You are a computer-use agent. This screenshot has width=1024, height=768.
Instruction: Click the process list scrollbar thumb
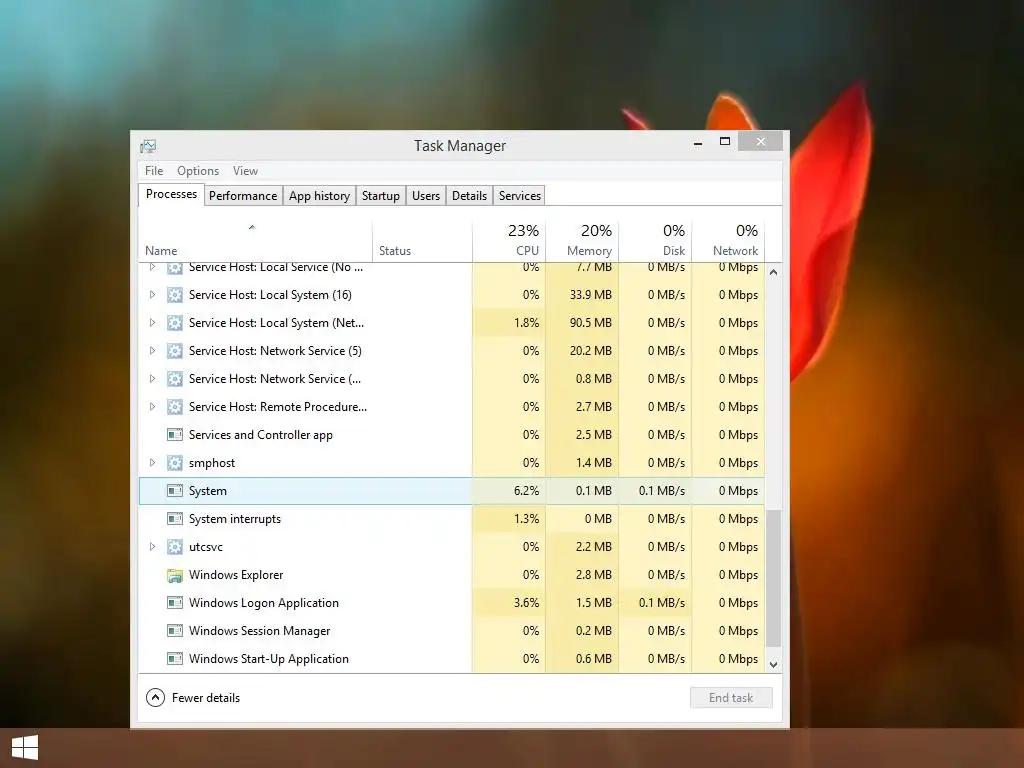773,578
